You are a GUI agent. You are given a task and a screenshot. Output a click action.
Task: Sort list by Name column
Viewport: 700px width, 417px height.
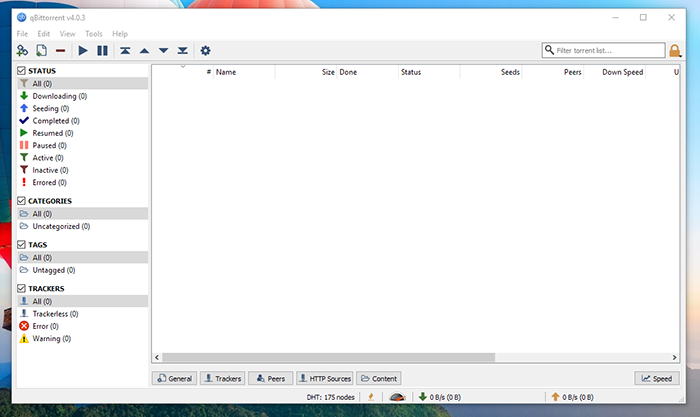244,72
